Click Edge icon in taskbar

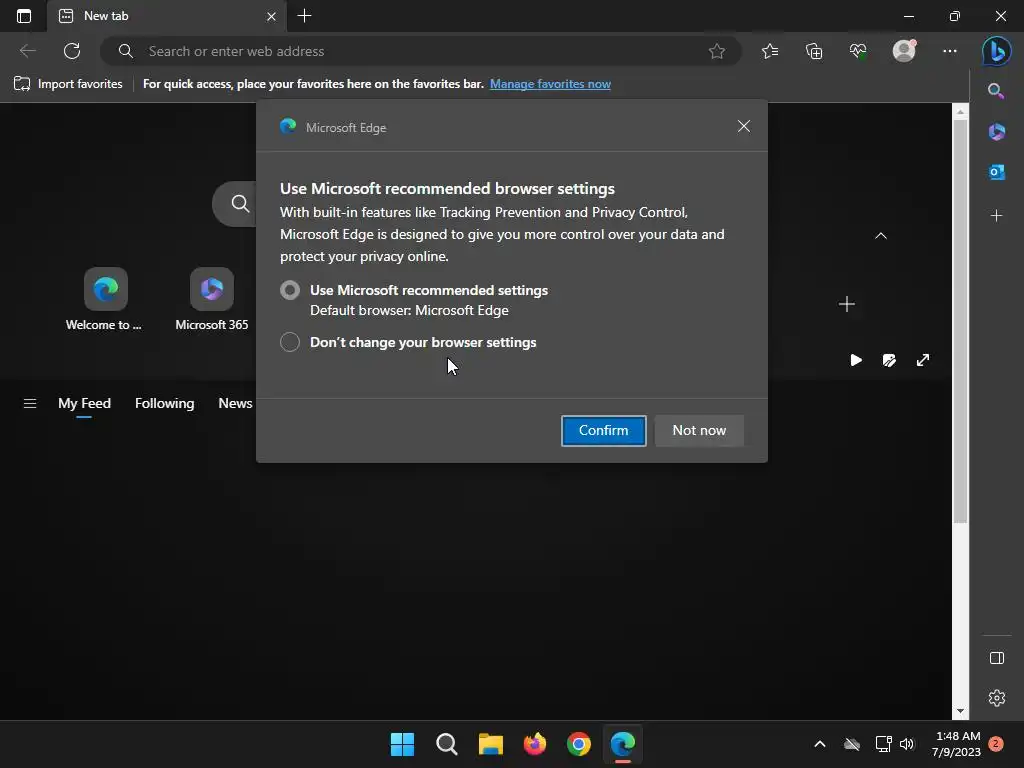click(622, 744)
